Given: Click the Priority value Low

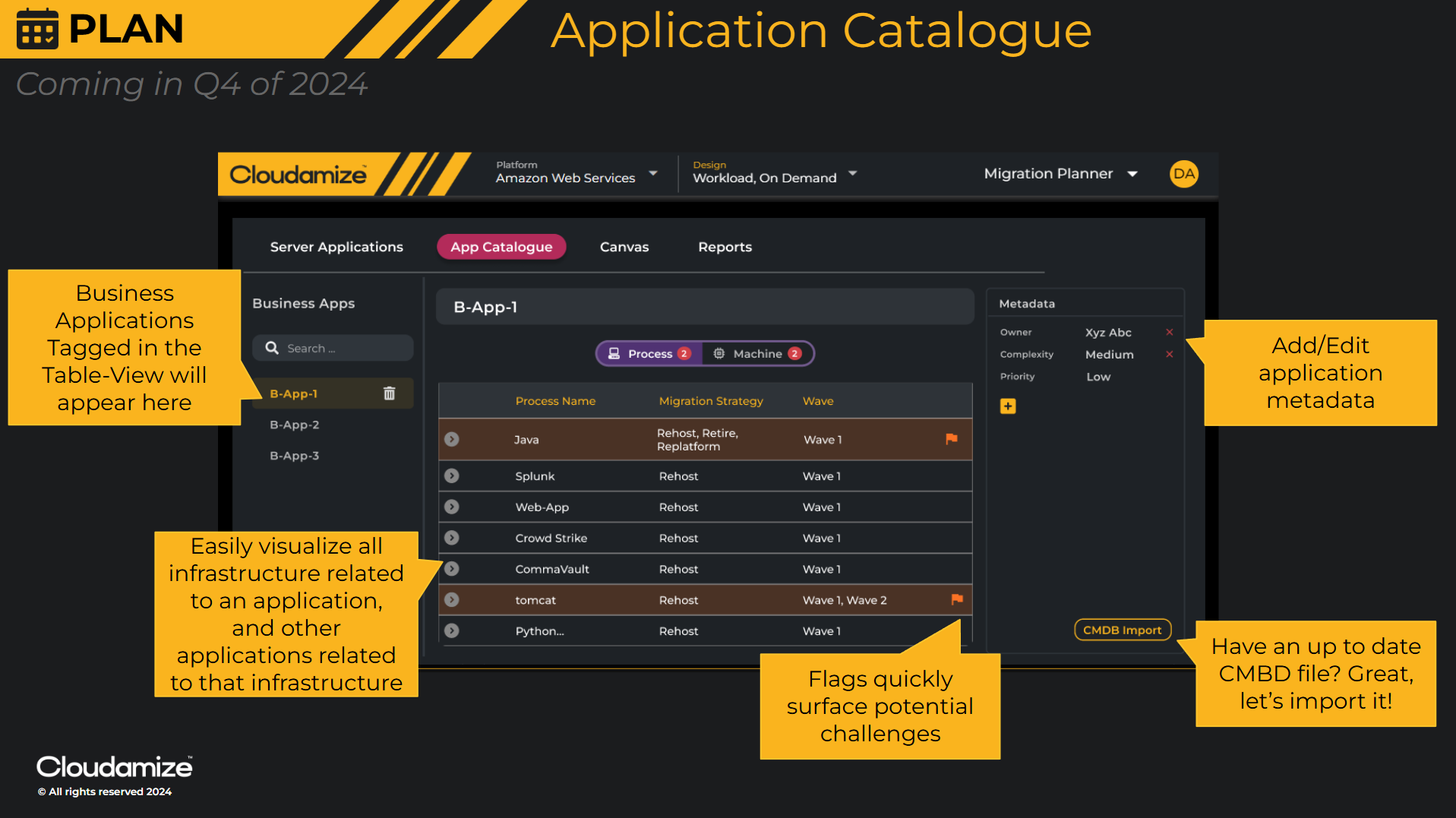Looking at the screenshot, I should point(1098,377).
